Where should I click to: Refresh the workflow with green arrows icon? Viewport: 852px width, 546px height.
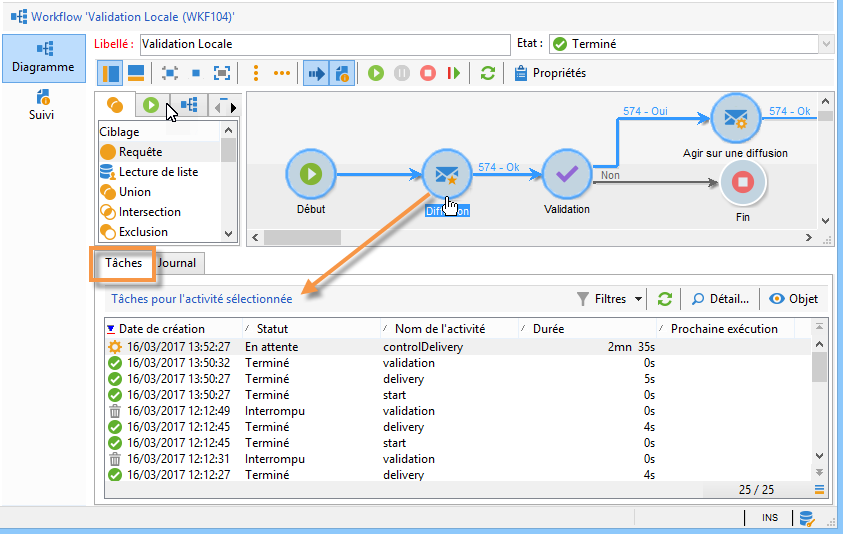coord(488,73)
